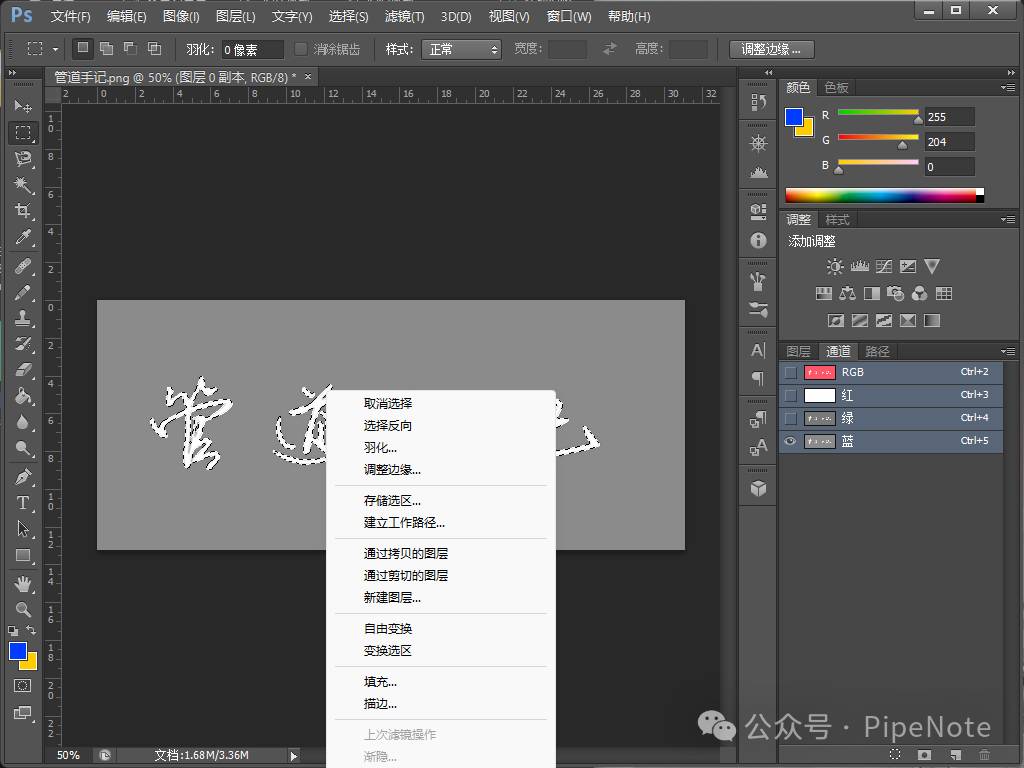Open the 图像(I) menu
Image resolution: width=1024 pixels, height=768 pixels.
click(x=181, y=16)
